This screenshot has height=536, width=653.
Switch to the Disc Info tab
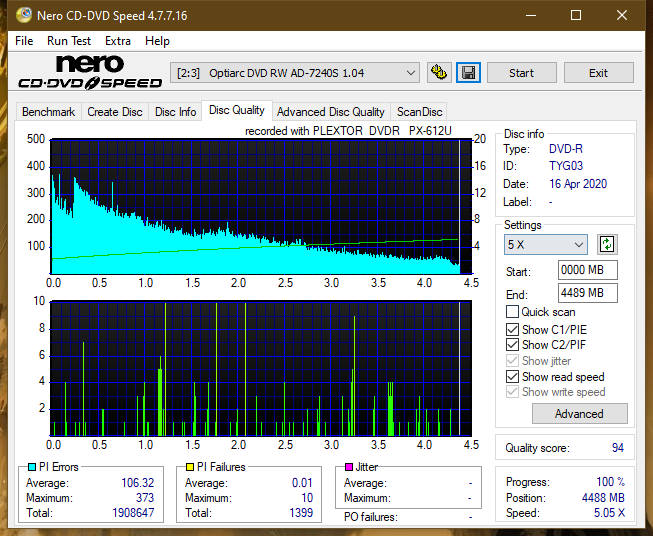175,112
